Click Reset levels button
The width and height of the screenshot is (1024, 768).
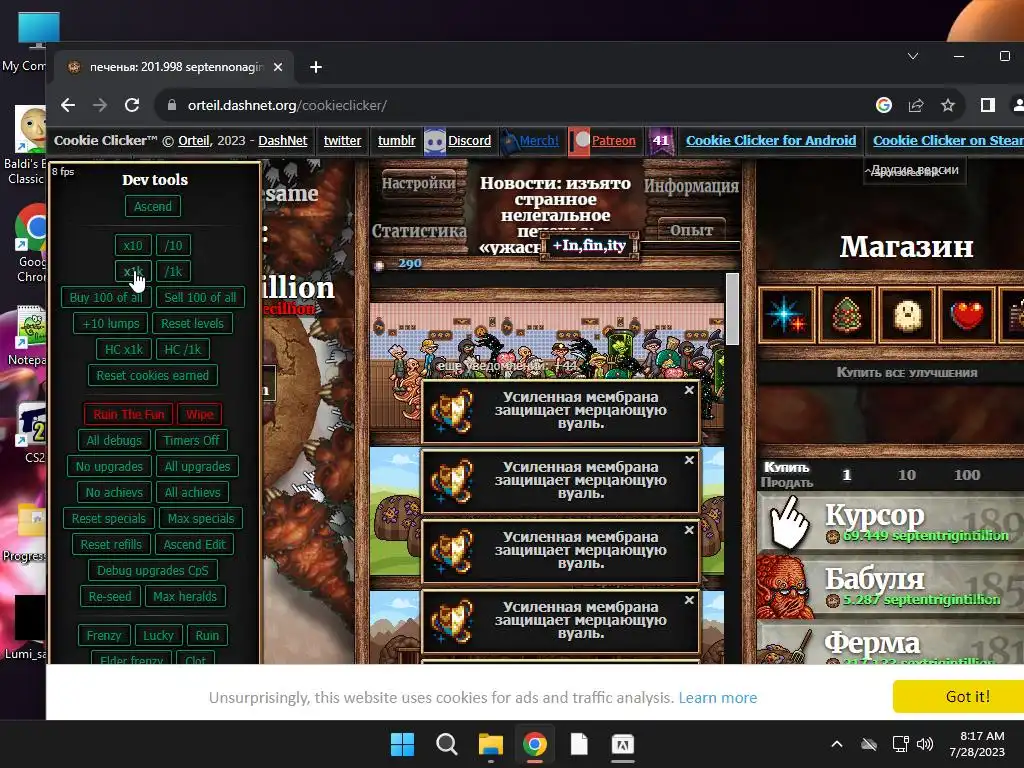192,323
